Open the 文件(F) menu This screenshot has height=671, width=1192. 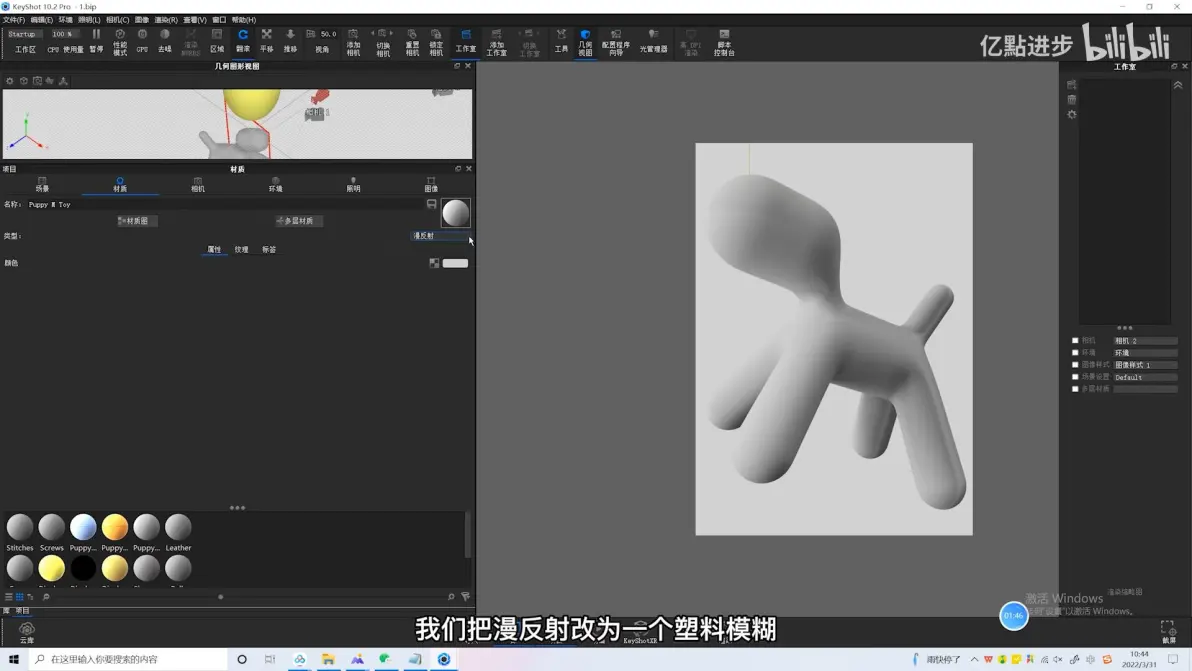14,20
